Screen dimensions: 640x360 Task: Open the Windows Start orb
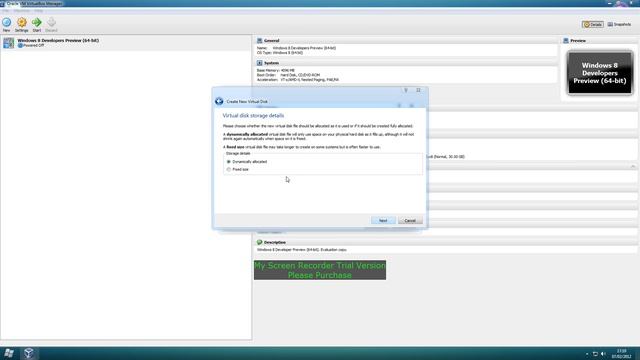tap(9, 353)
